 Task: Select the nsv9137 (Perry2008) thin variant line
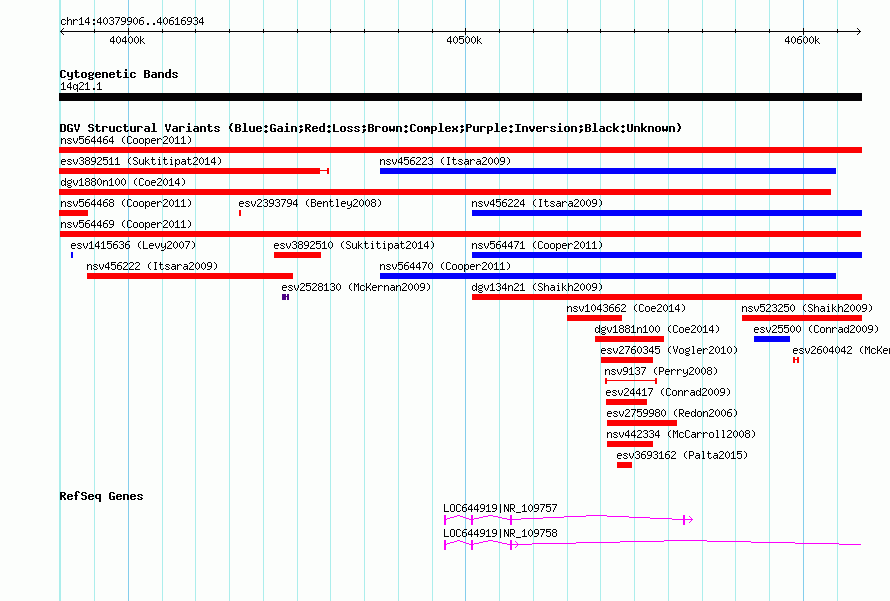(x=631, y=381)
